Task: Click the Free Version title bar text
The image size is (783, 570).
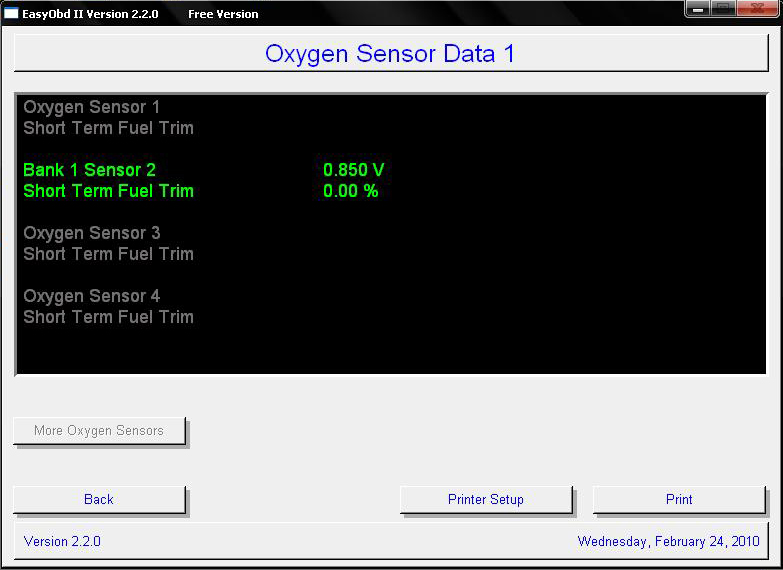Action: click(x=223, y=14)
